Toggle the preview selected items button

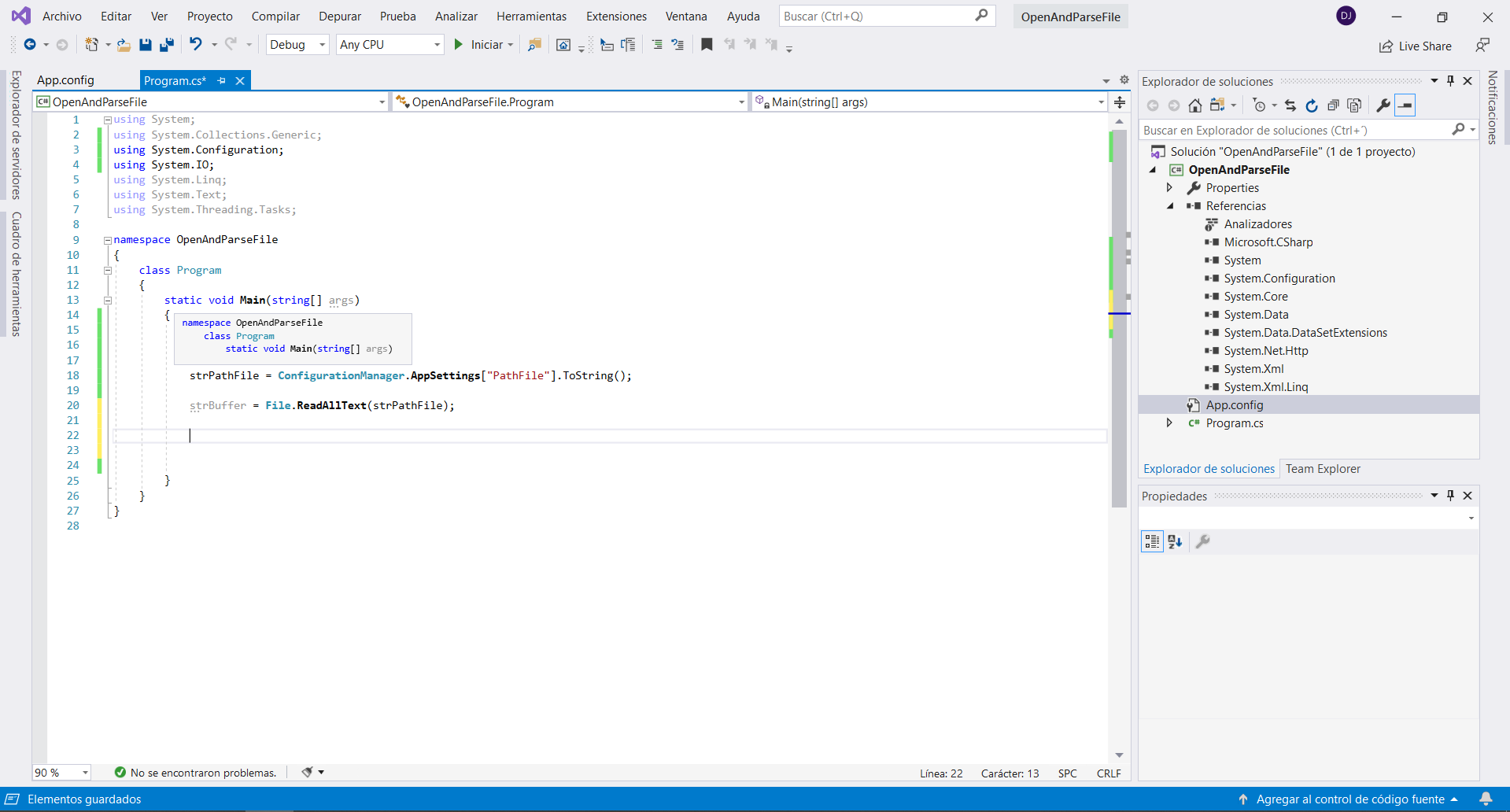click(x=1405, y=105)
